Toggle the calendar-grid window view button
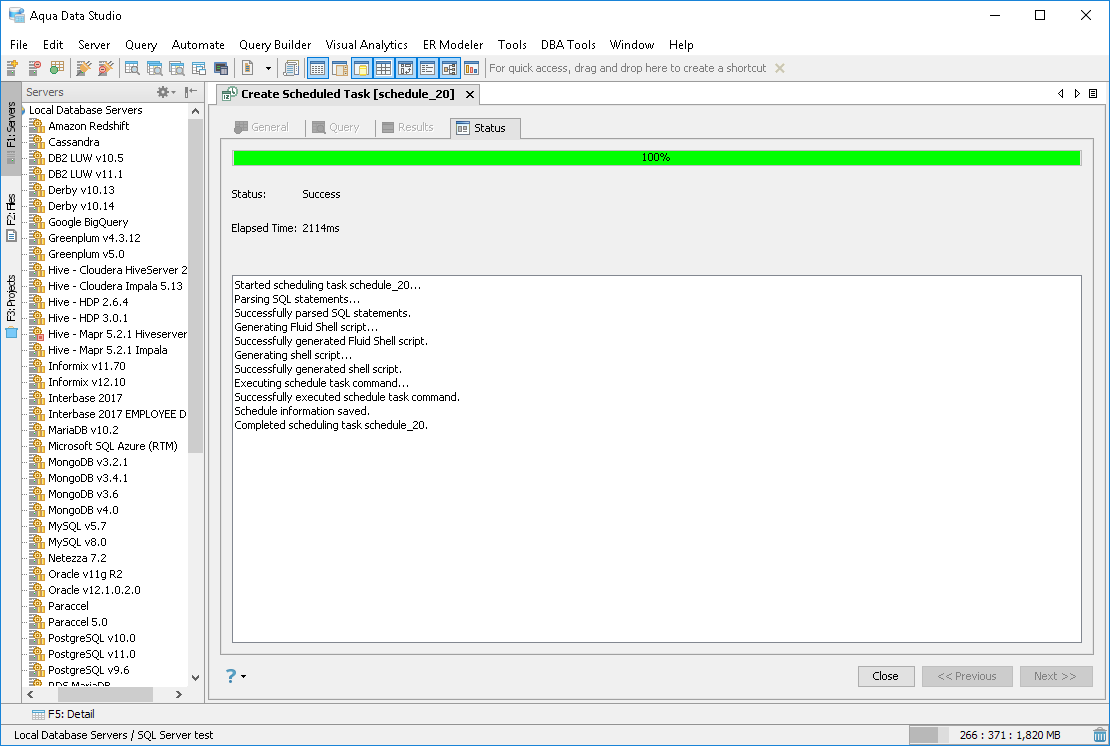The image size is (1110, 746). pos(317,68)
